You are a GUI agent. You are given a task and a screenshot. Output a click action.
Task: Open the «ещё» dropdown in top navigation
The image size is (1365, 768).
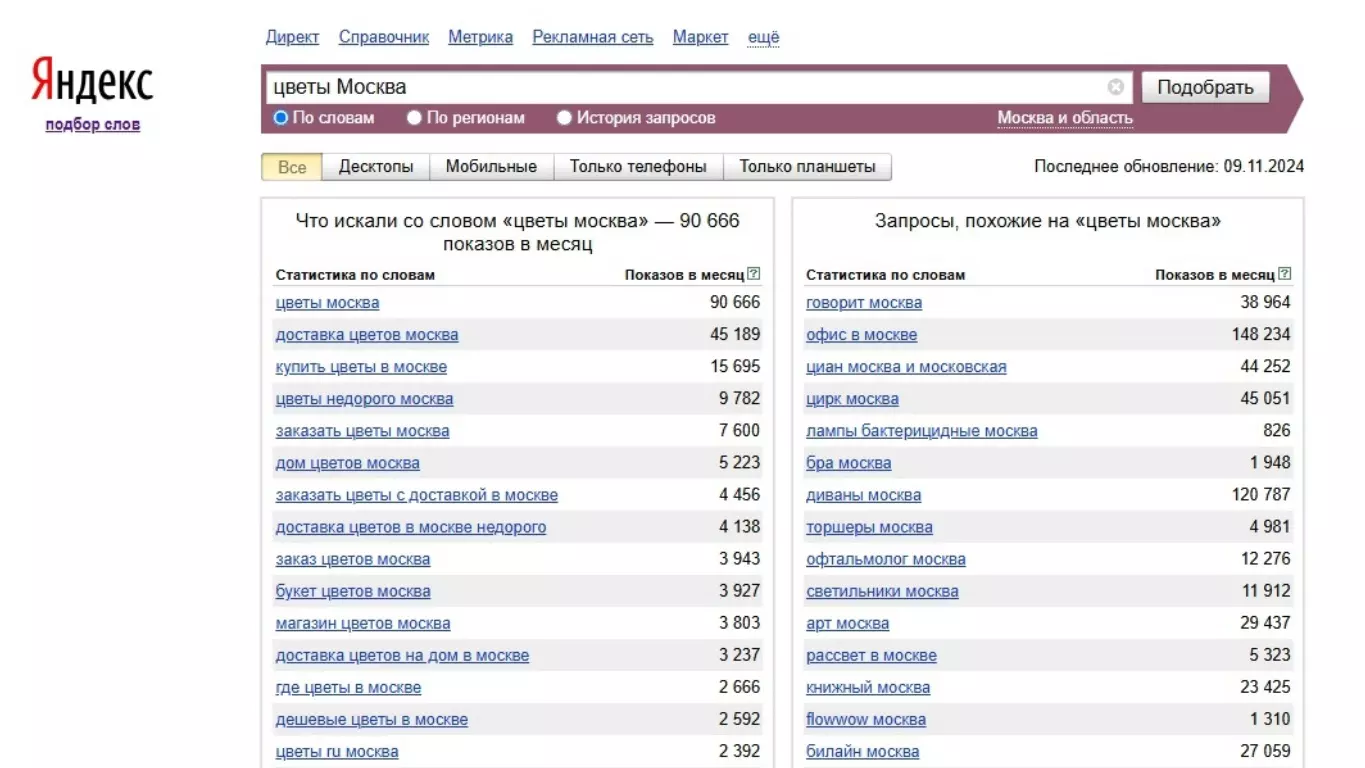(763, 37)
